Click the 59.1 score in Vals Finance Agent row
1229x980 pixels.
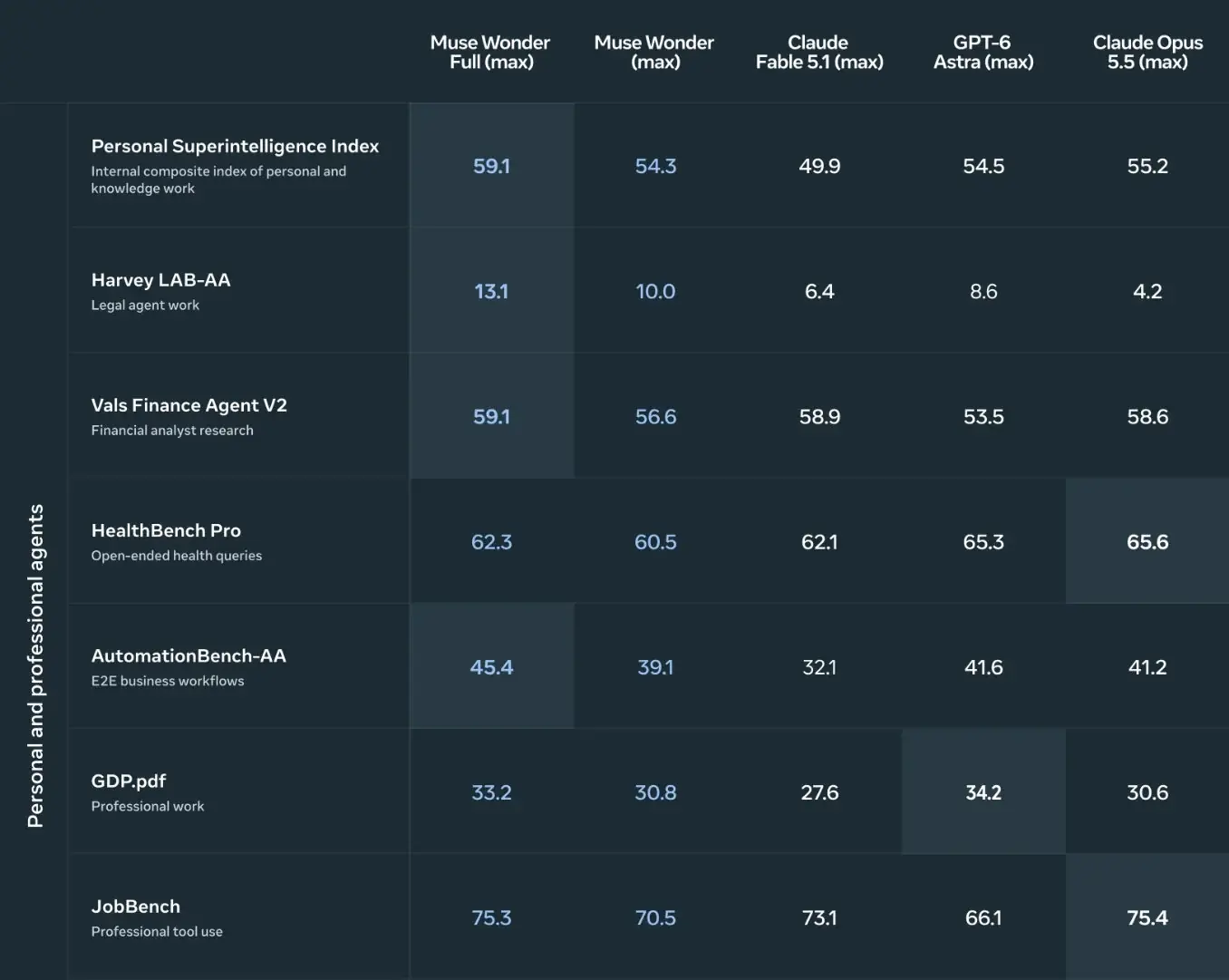tap(491, 416)
